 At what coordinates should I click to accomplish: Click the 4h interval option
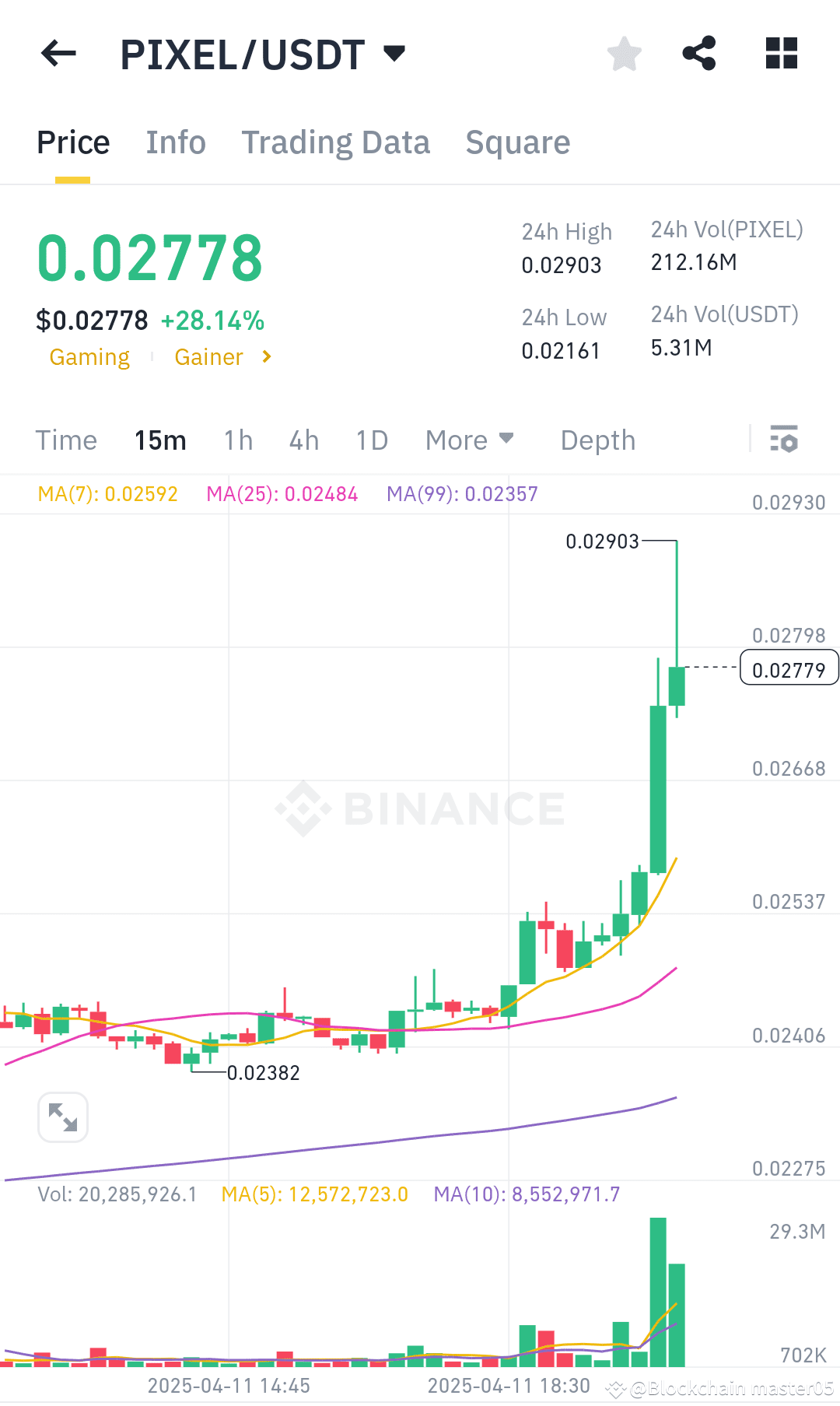coord(303,440)
